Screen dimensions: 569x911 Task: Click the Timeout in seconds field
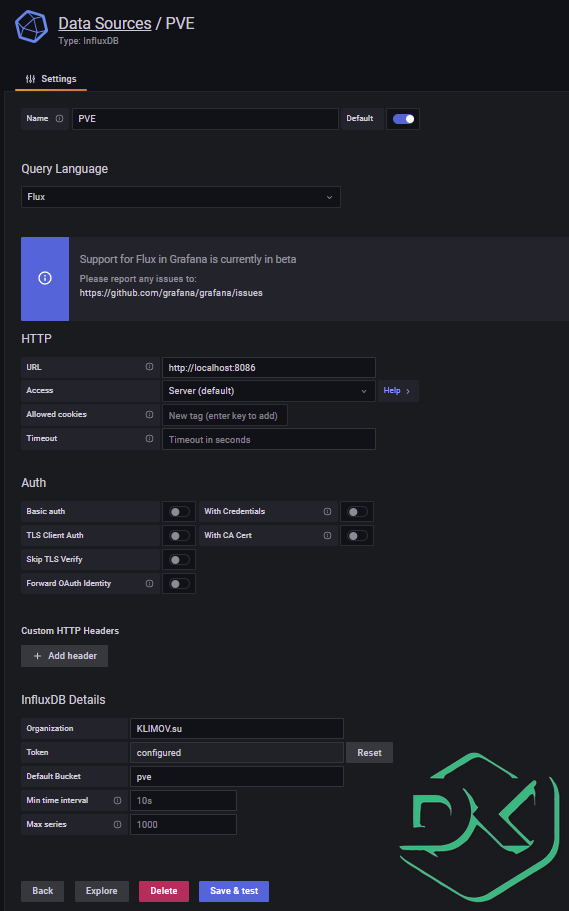(269, 439)
